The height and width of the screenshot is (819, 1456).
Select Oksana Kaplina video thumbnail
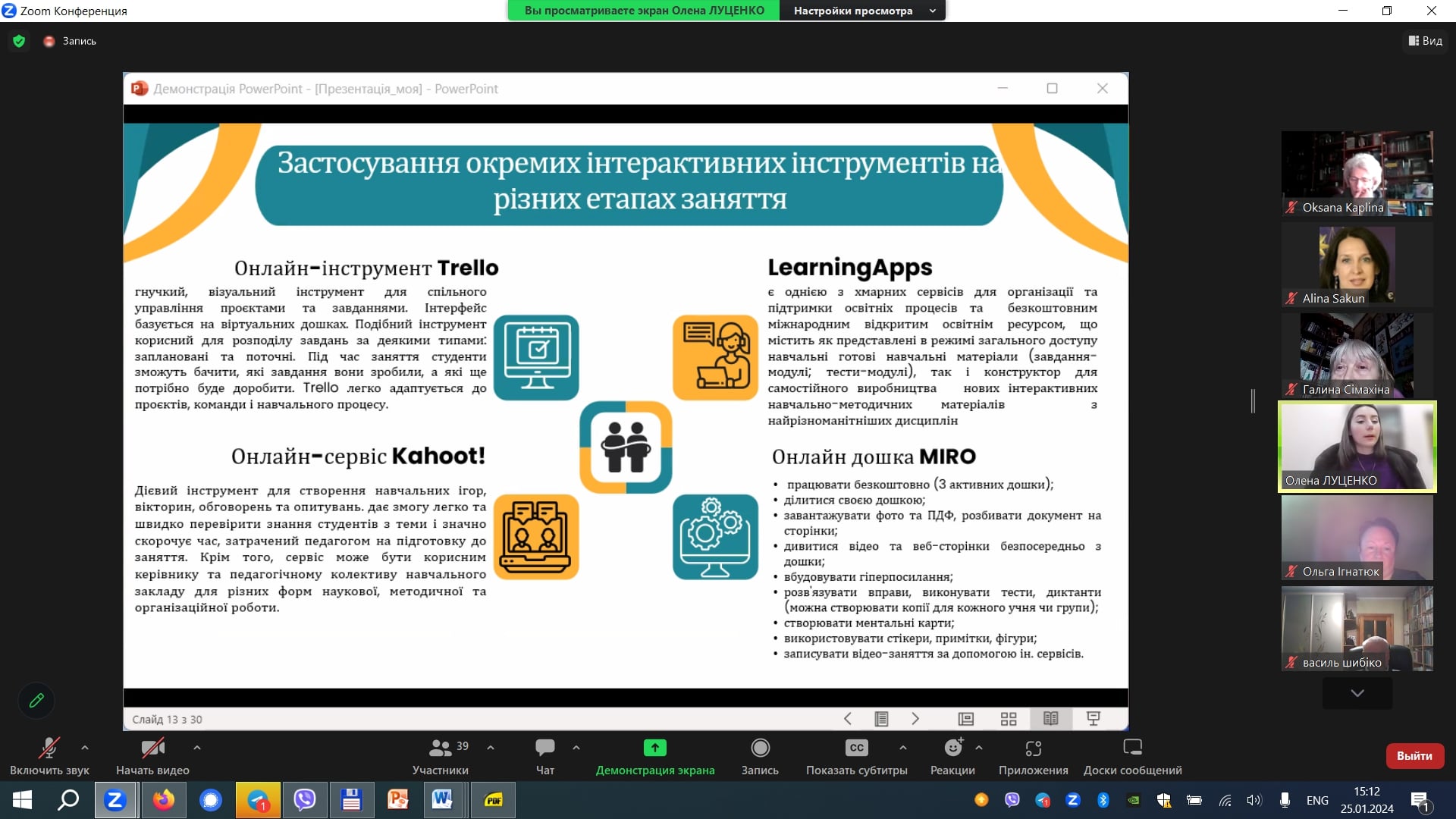click(x=1357, y=174)
